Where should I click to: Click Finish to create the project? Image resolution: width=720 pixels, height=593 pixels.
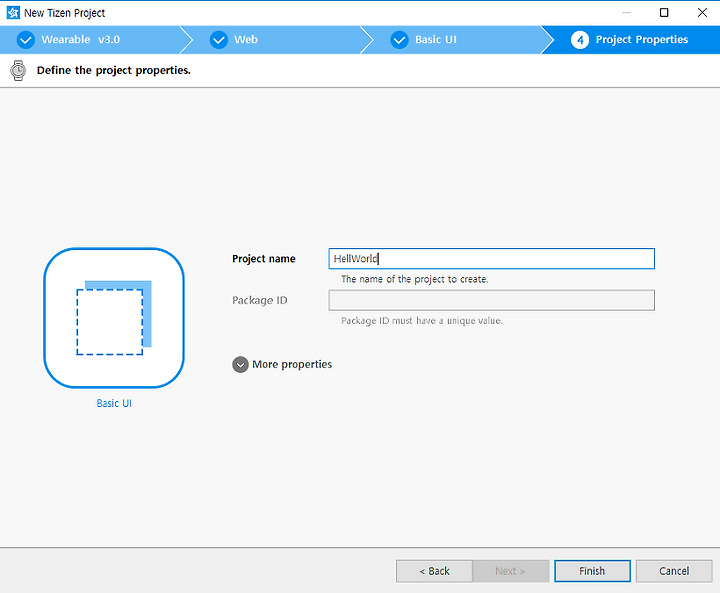[x=592, y=571]
